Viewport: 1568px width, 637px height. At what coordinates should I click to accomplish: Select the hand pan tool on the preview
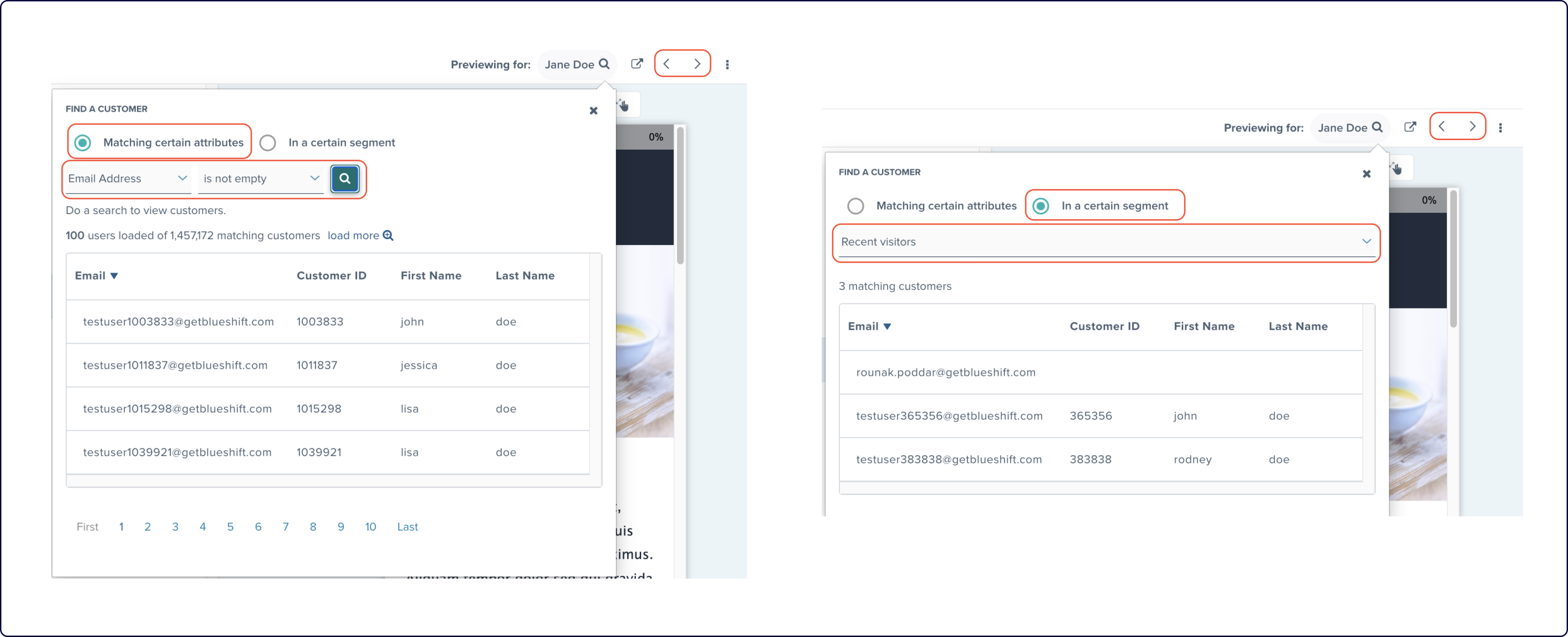(623, 104)
